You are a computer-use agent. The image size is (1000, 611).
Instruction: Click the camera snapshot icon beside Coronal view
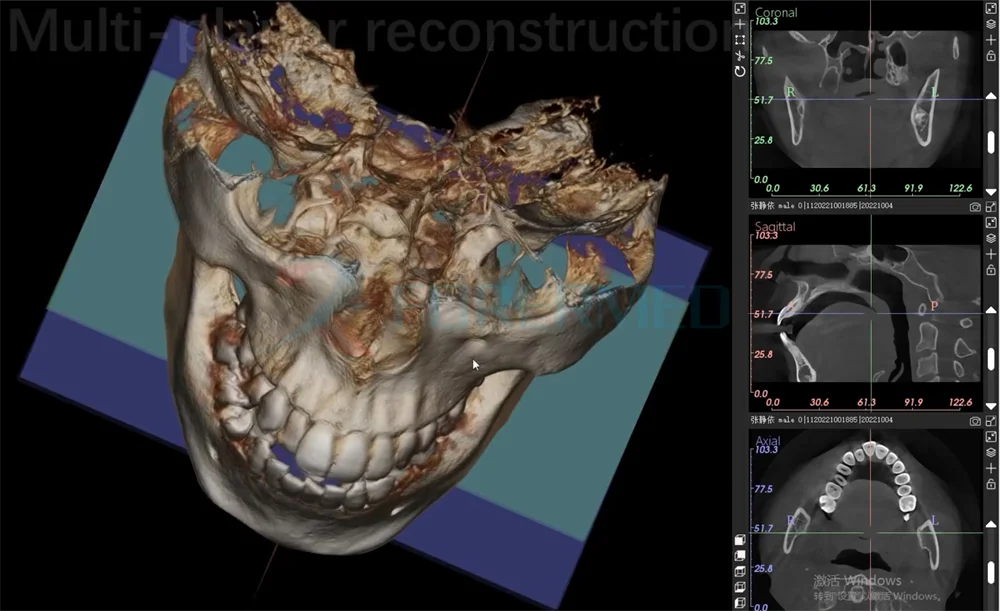tap(975, 206)
